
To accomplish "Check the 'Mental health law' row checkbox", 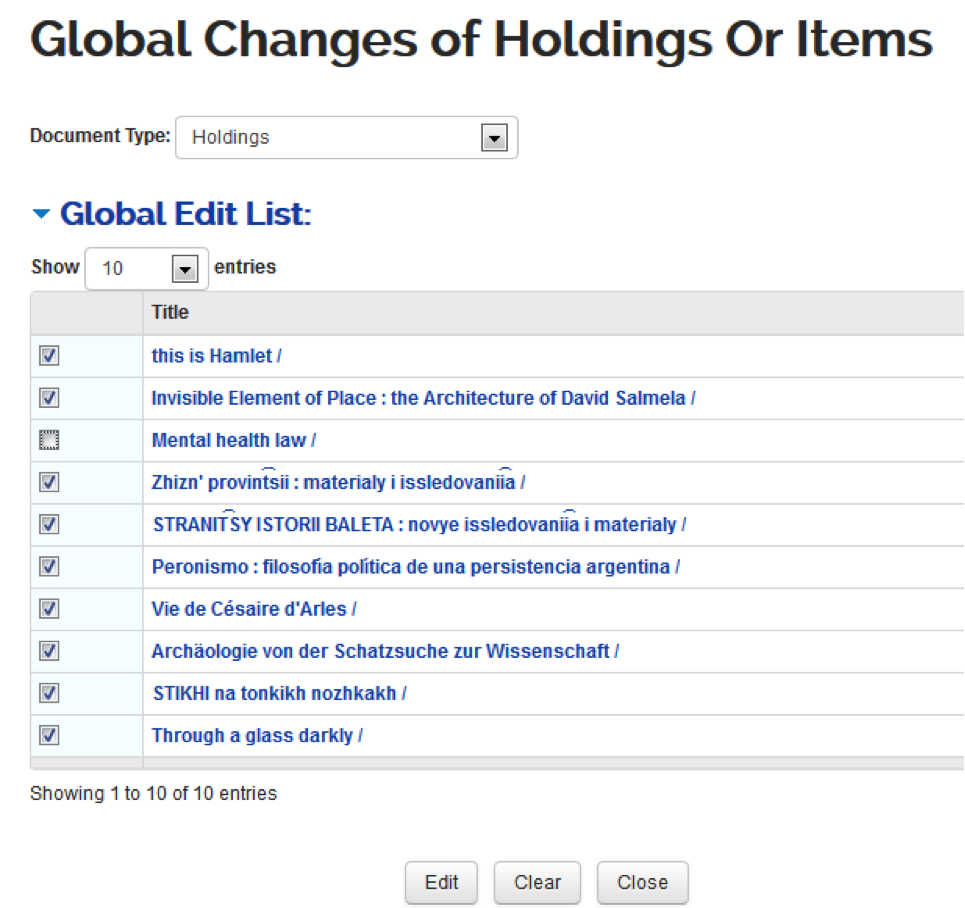I will tap(50, 440).
